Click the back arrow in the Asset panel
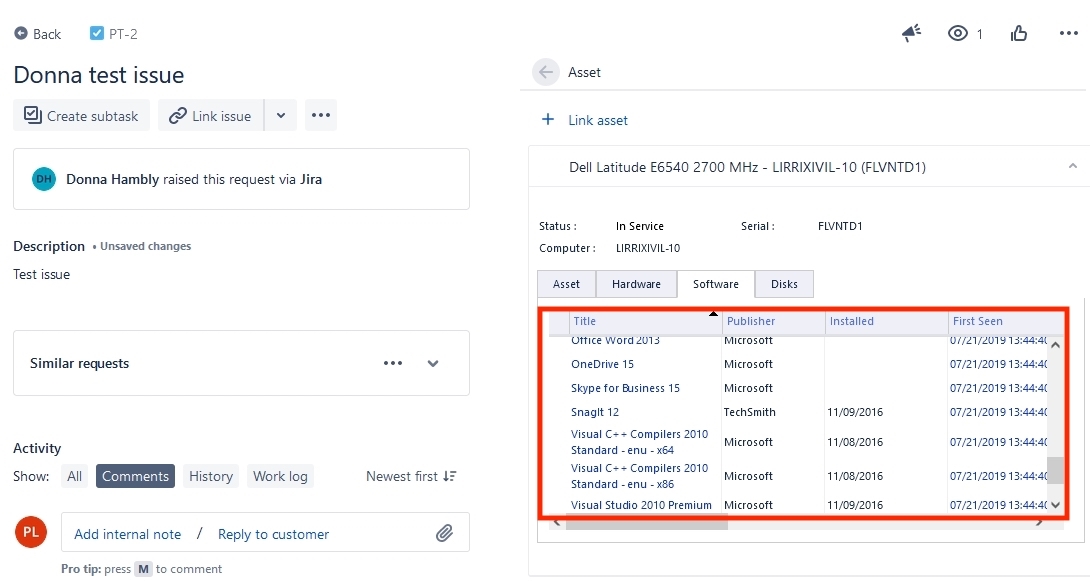Viewport: 1090px width, 581px height. (x=546, y=71)
